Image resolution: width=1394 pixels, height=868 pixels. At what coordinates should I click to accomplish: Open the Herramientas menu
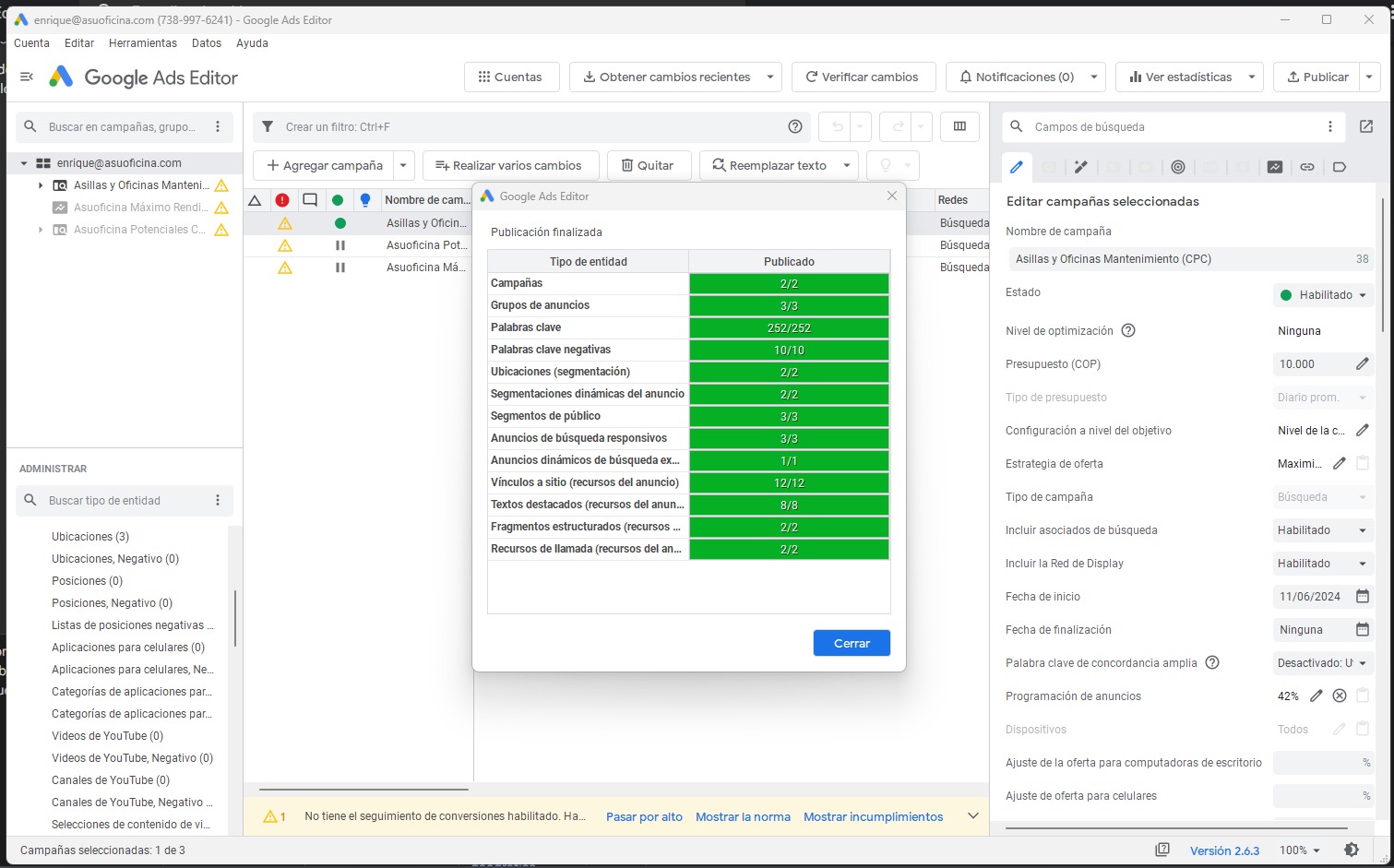(142, 43)
